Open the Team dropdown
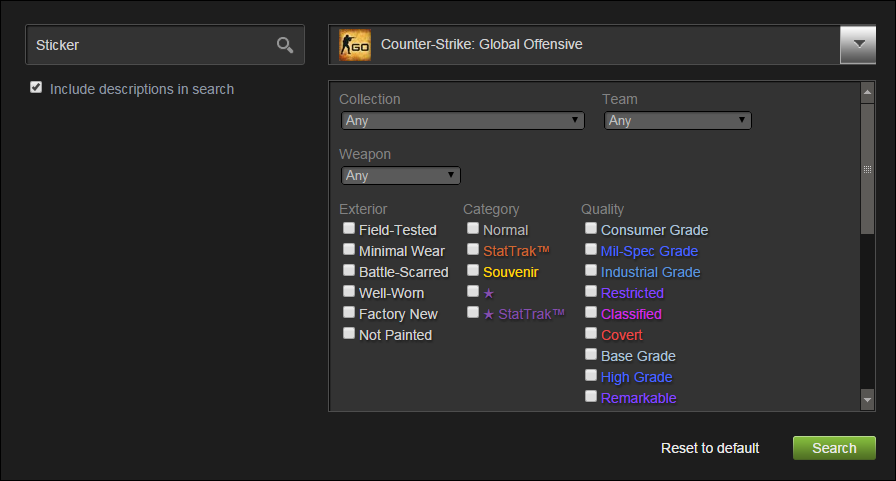This screenshot has height=481, width=896. [x=678, y=121]
